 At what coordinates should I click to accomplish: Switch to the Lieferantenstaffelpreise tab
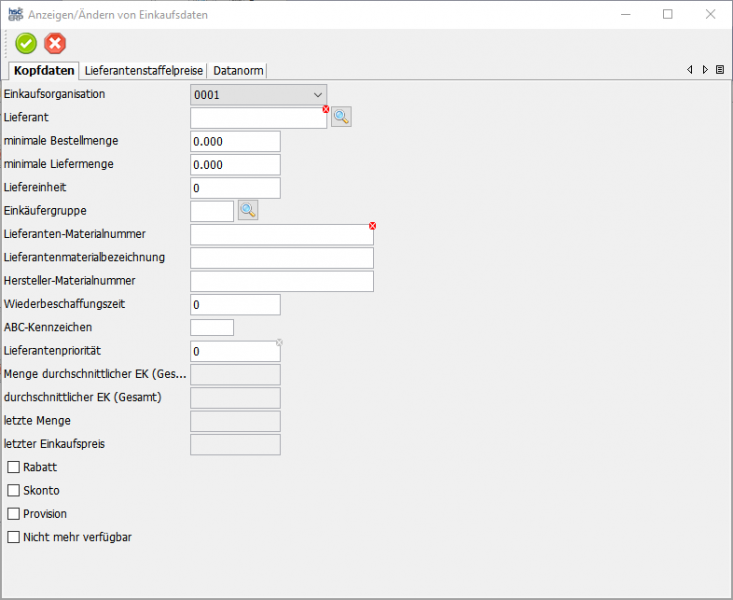tap(144, 70)
